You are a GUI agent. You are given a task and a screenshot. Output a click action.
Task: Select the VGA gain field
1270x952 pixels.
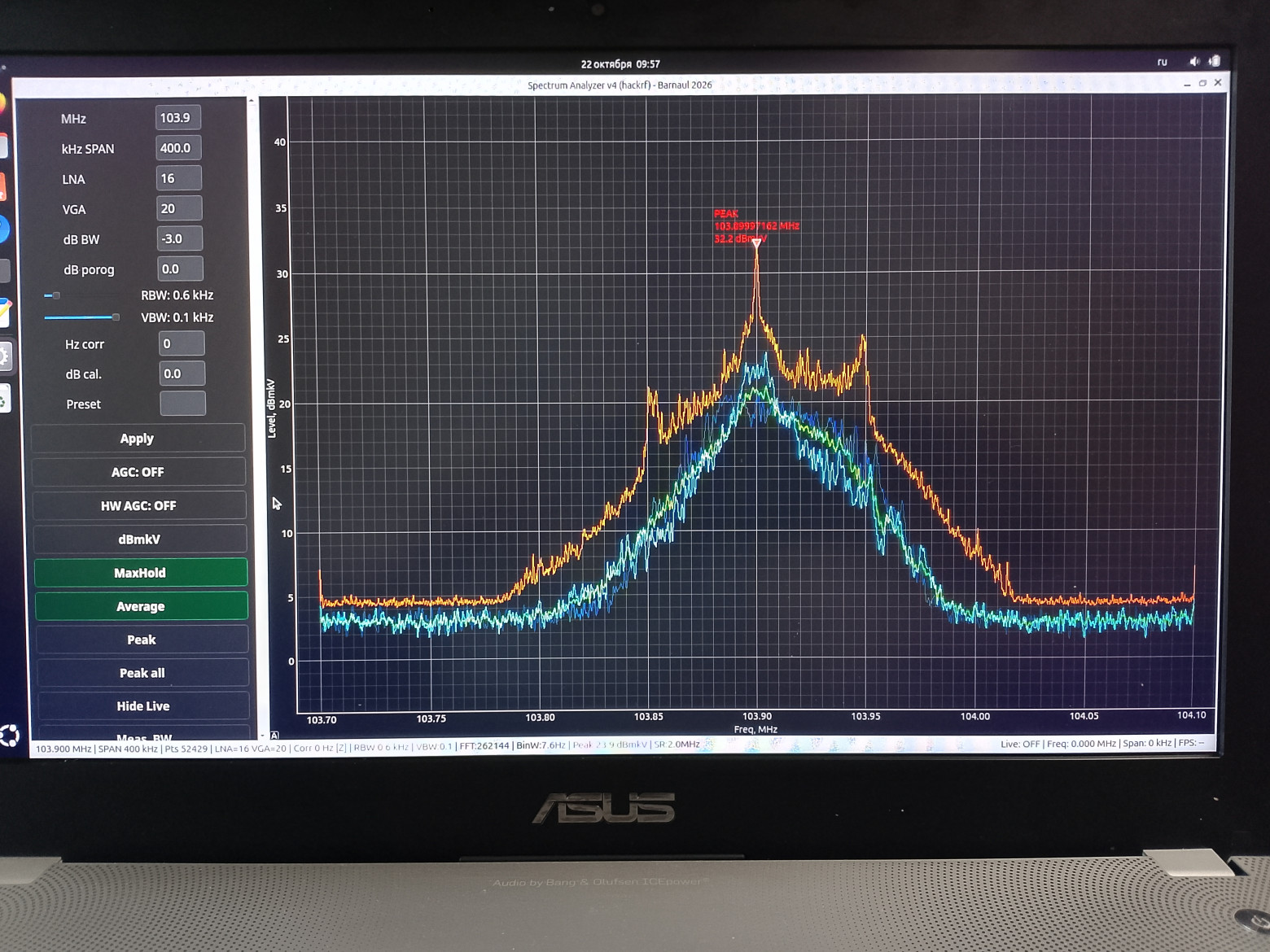178,208
